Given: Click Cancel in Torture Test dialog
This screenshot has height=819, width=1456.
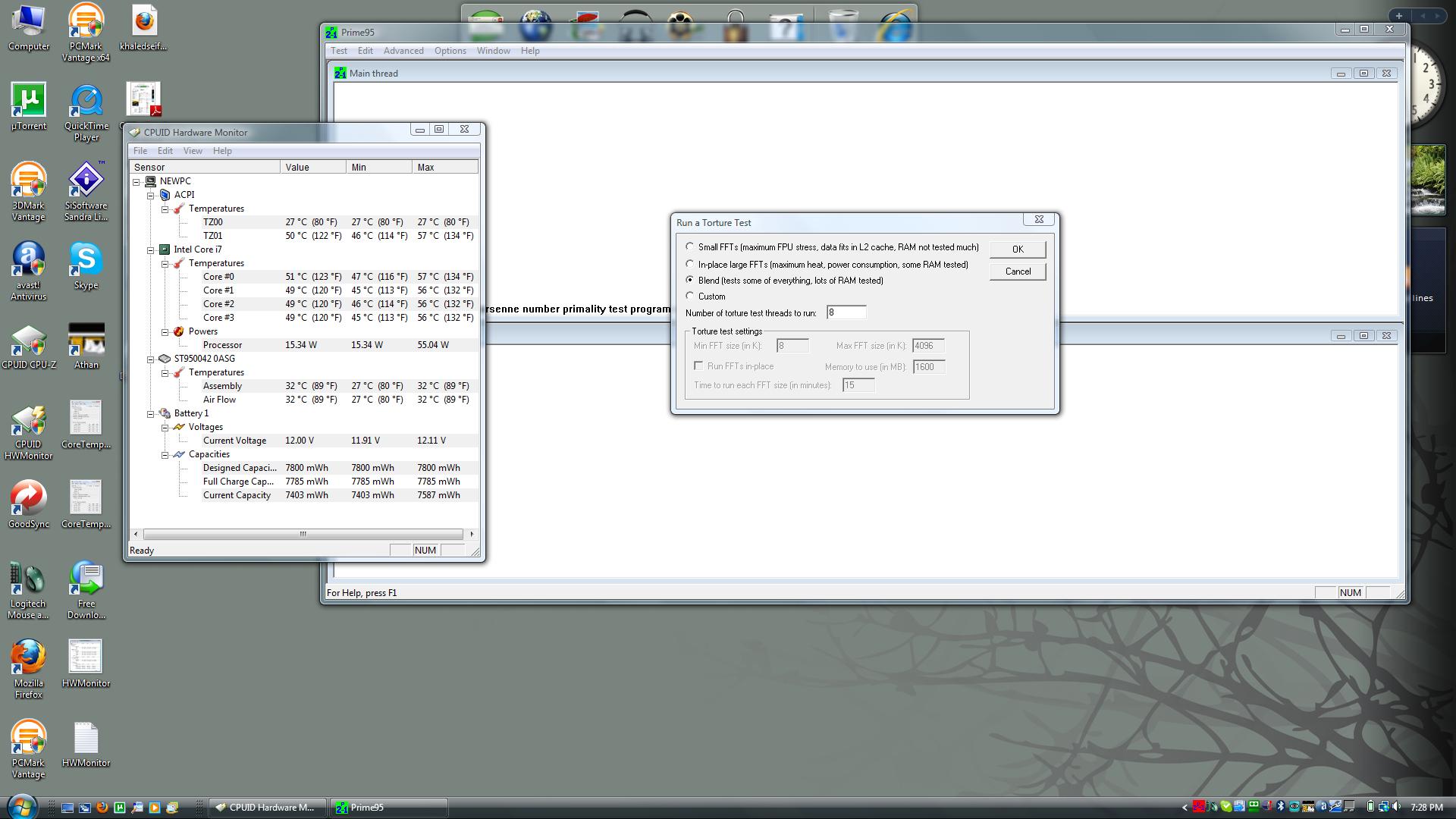Looking at the screenshot, I should [x=1018, y=271].
